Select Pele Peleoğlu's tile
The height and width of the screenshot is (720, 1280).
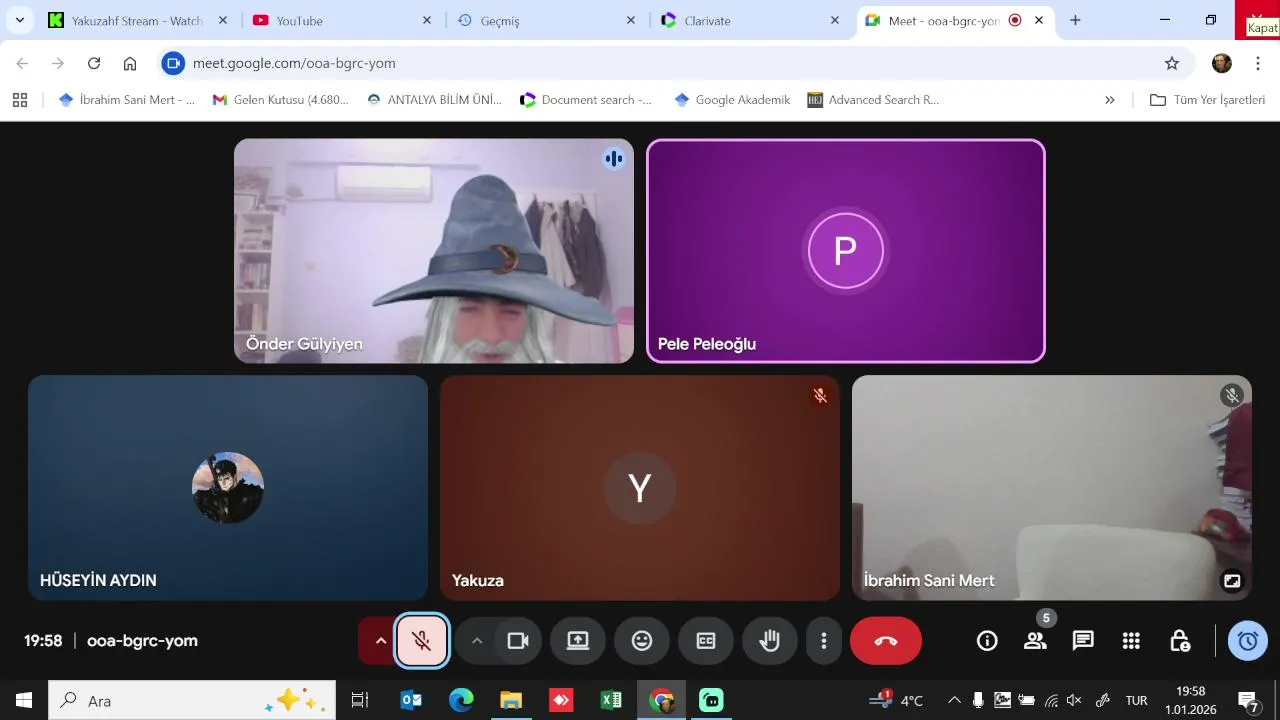point(846,251)
